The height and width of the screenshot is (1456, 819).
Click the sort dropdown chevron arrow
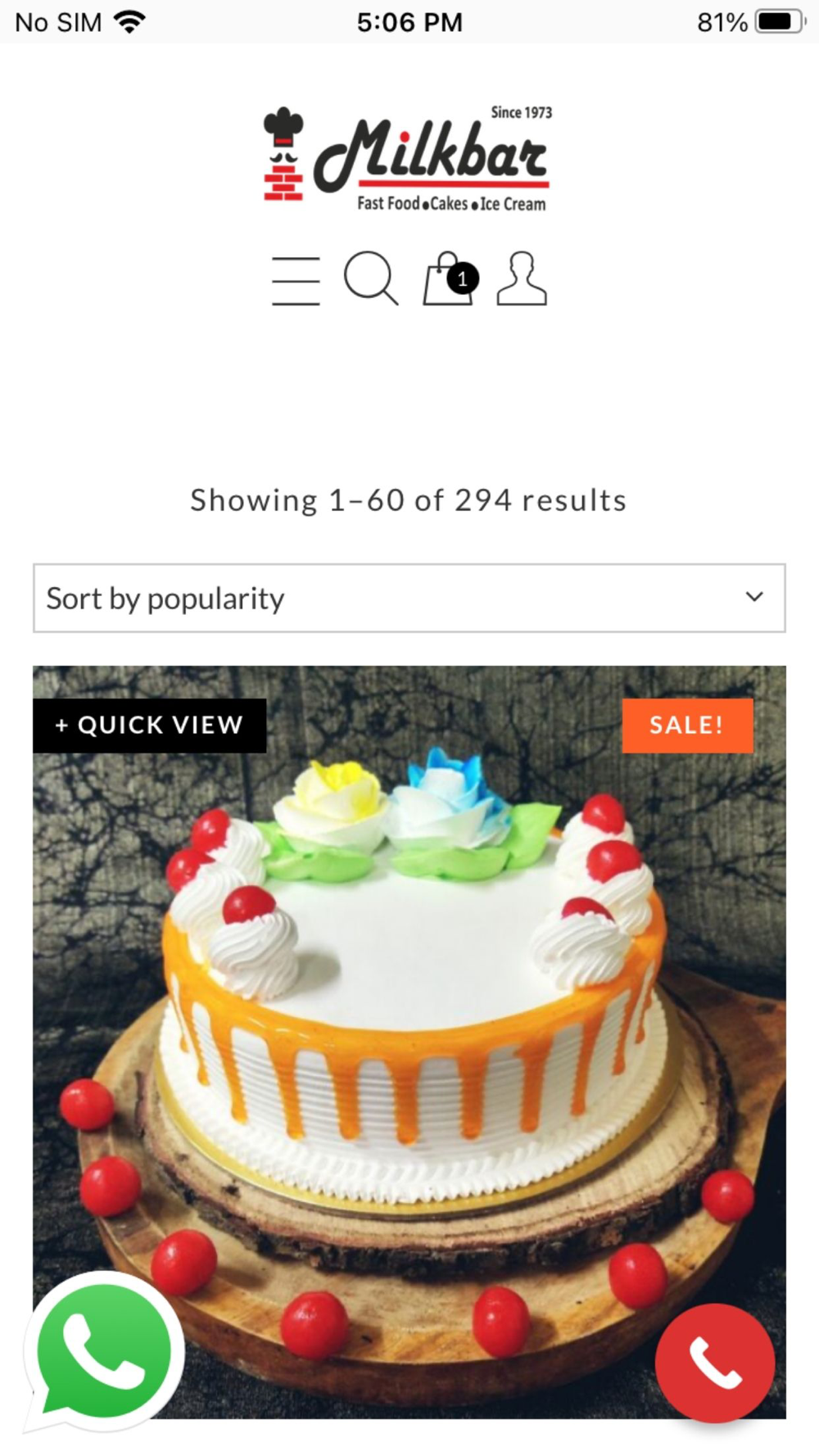click(754, 597)
